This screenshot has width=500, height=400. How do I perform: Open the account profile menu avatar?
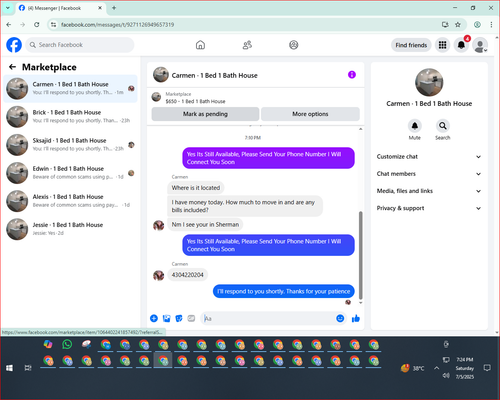480,46
